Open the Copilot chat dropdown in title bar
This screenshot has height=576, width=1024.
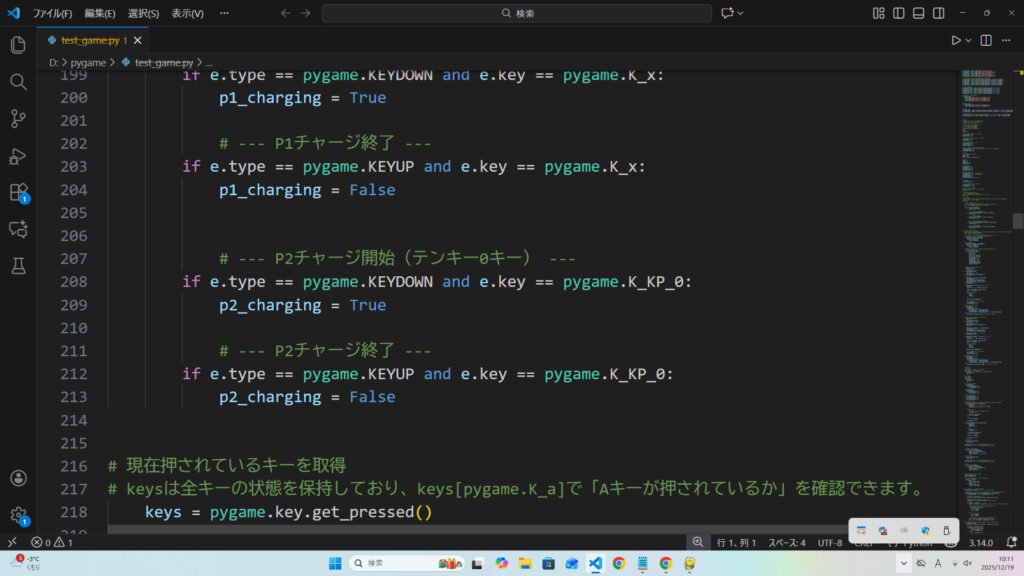click(x=742, y=13)
